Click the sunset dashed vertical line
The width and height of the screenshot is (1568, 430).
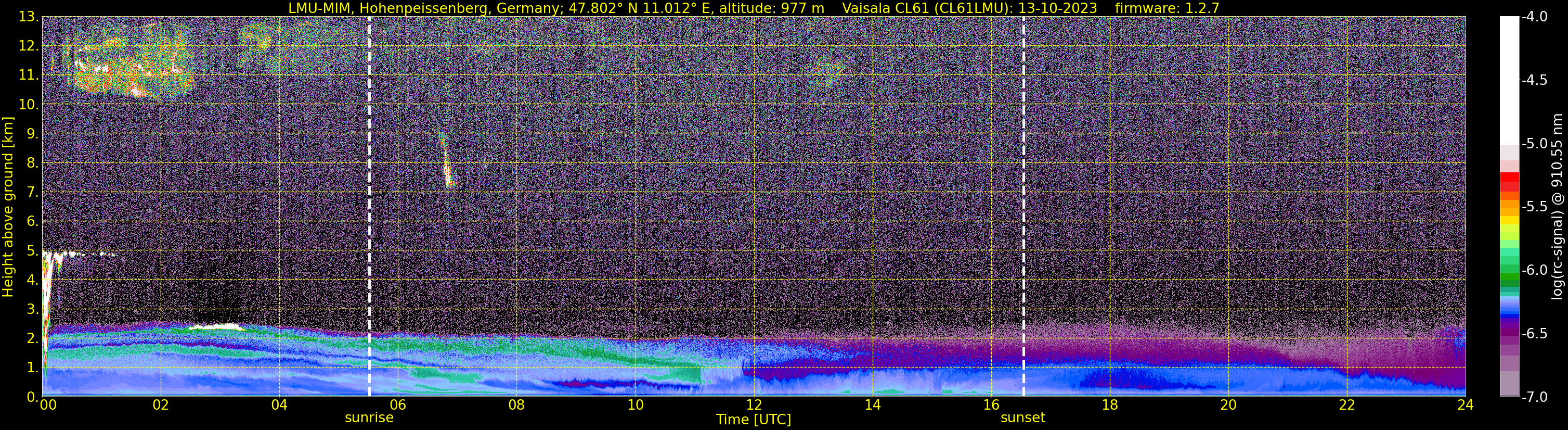click(x=1023, y=207)
